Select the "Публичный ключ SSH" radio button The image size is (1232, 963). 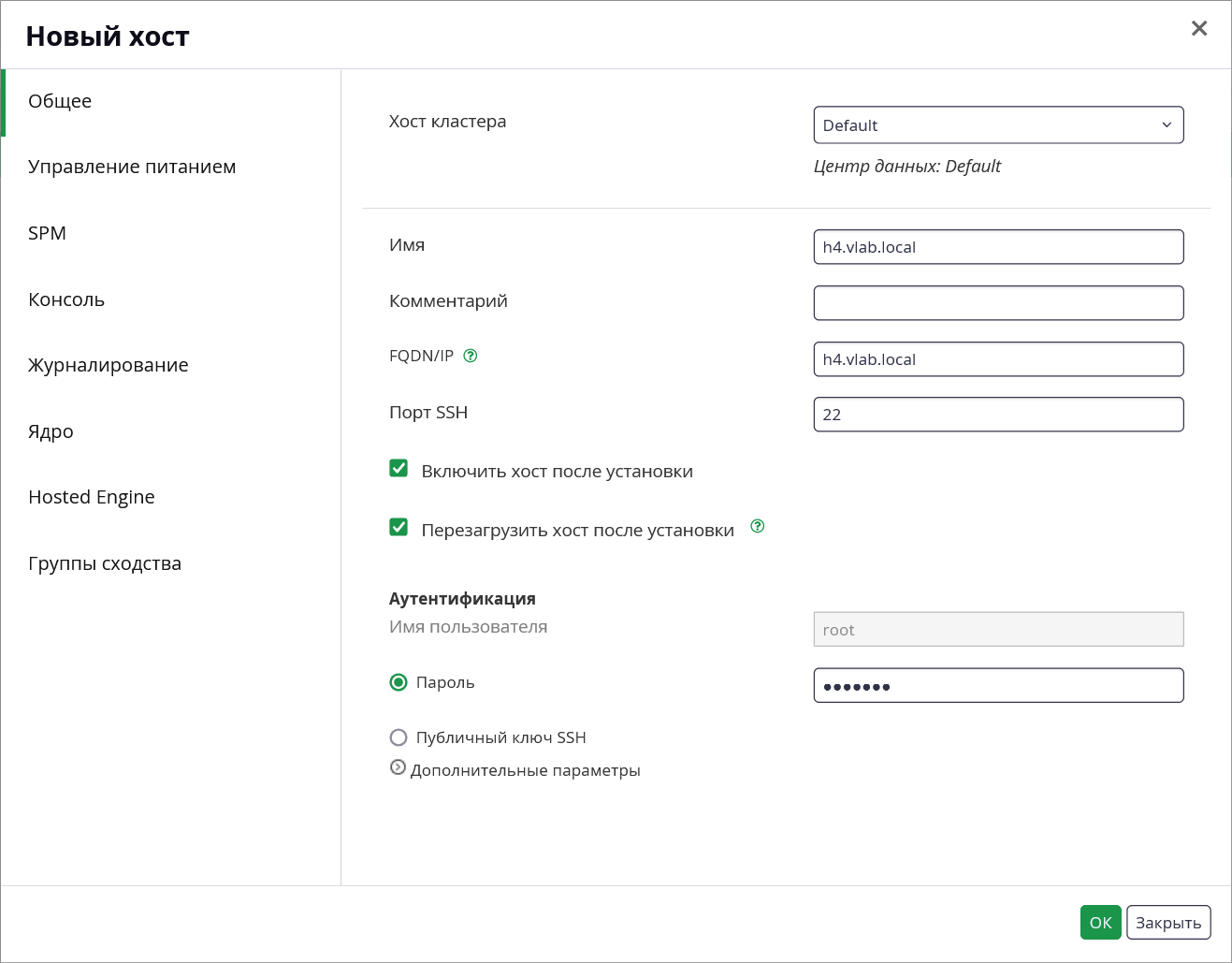pos(399,737)
